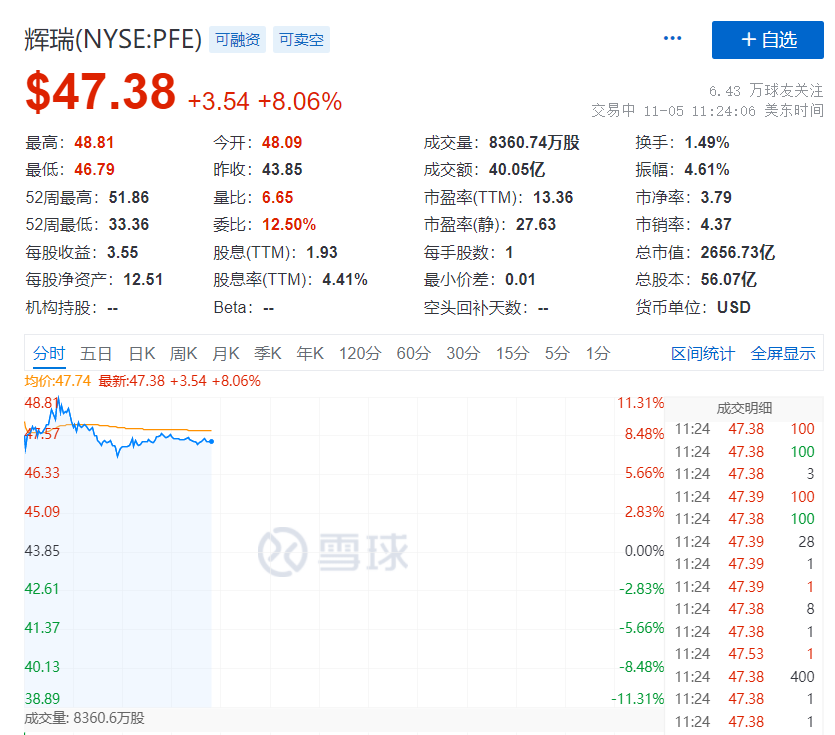Select the 15分 chart interval tab
This screenshot has width=835, height=735.
point(512,353)
